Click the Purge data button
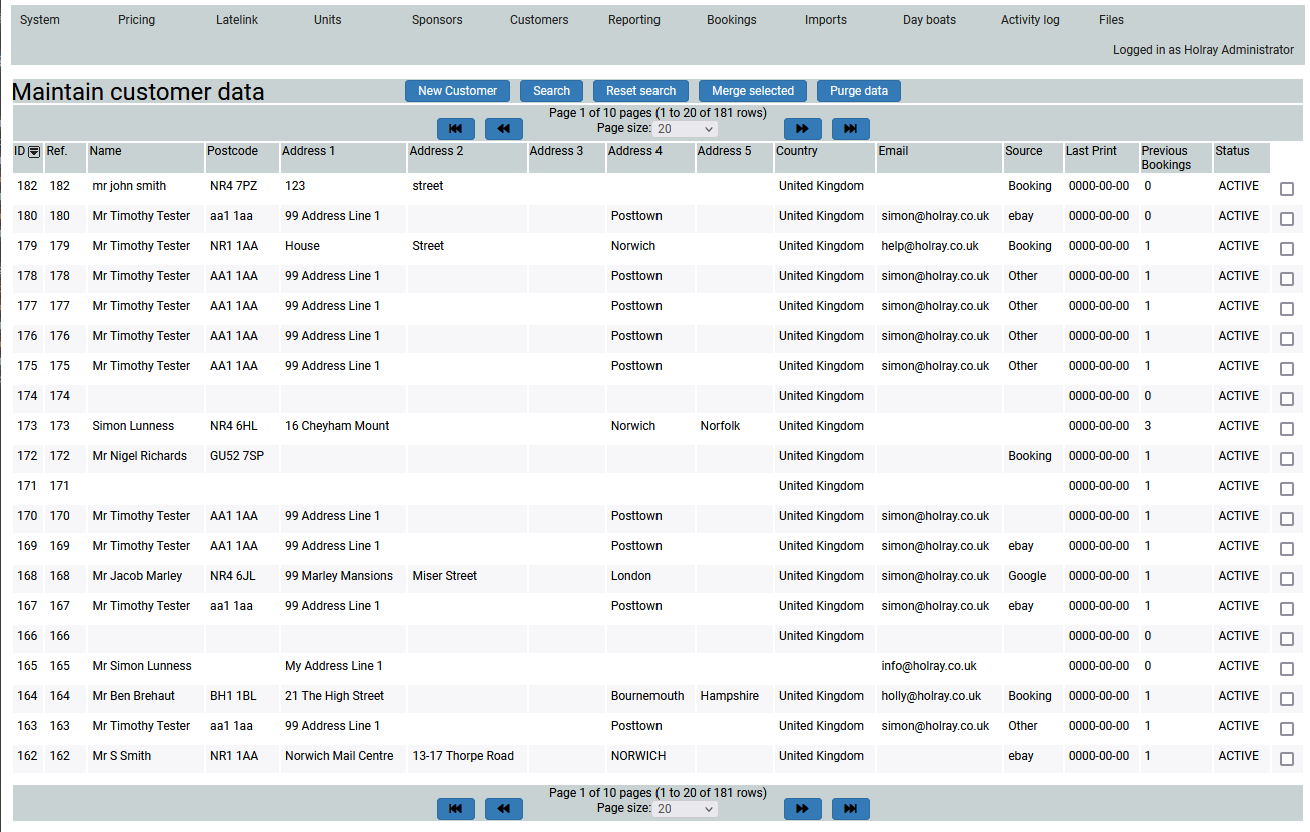Screen dimensions: 1310x832 tap(859, 91)
